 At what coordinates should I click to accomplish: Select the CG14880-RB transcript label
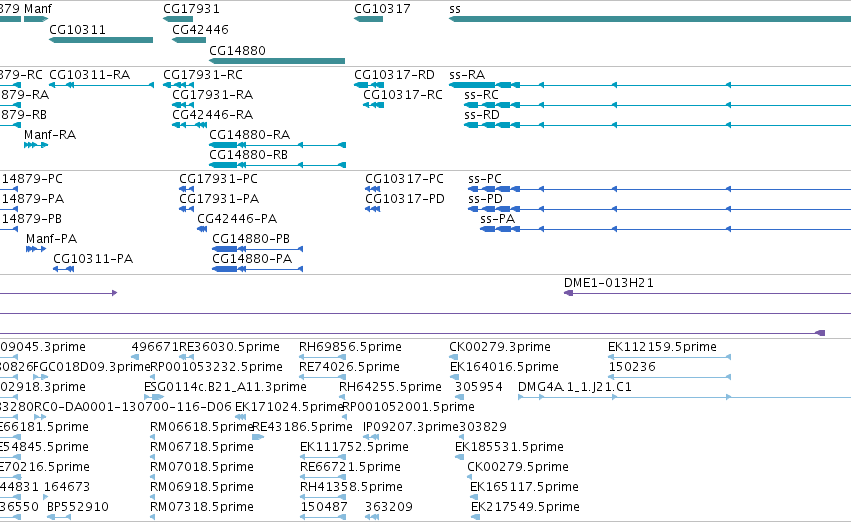(x=249, y=155)
